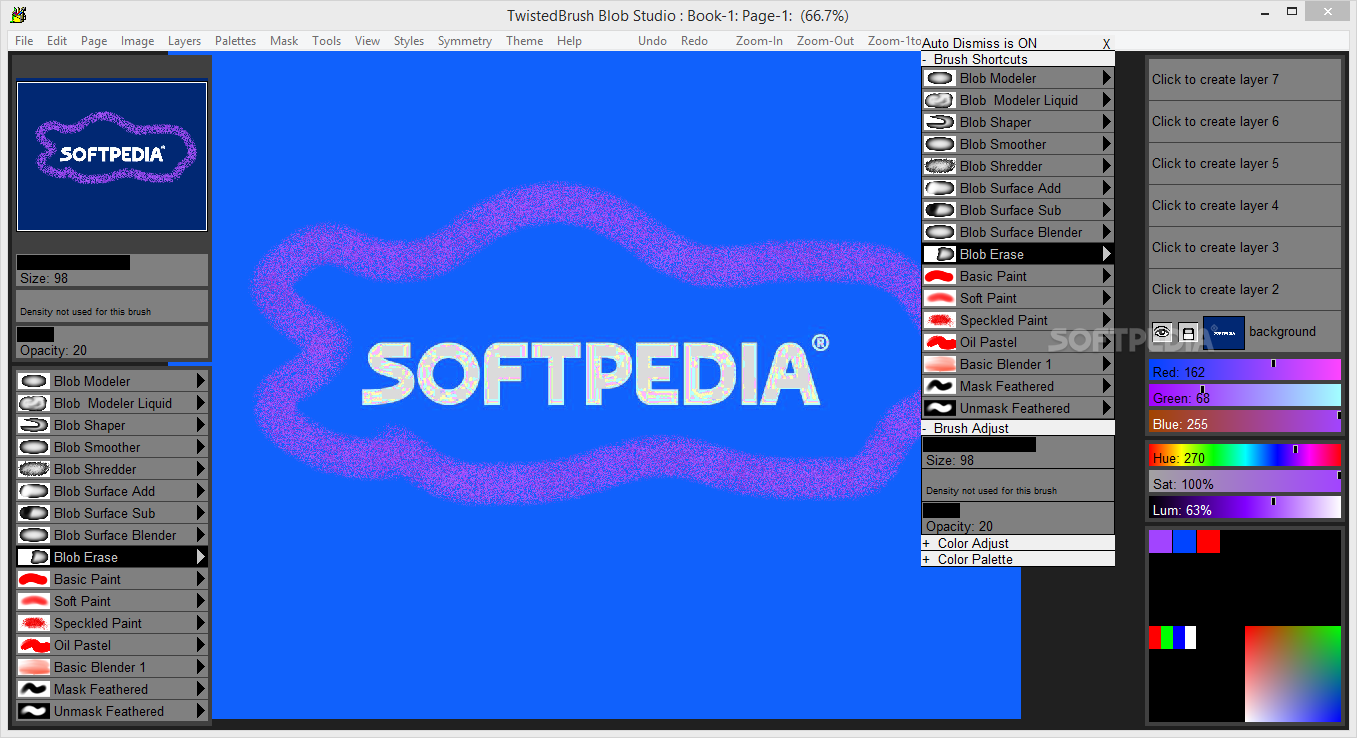
Task: Select Blob Surface Sub icon in left list
Action: click(x=34, y=513)
